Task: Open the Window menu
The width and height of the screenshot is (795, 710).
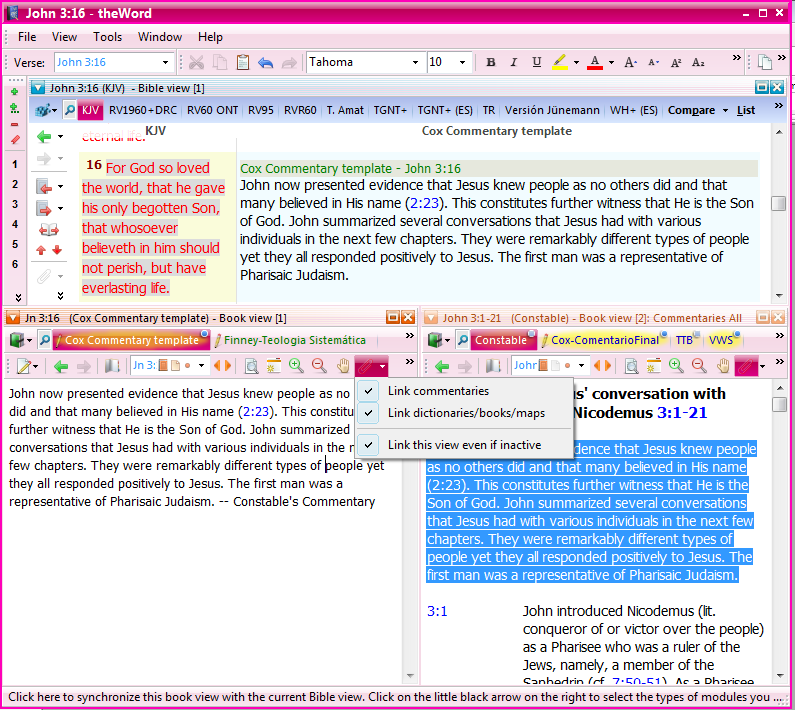Action: click(160, 37)
